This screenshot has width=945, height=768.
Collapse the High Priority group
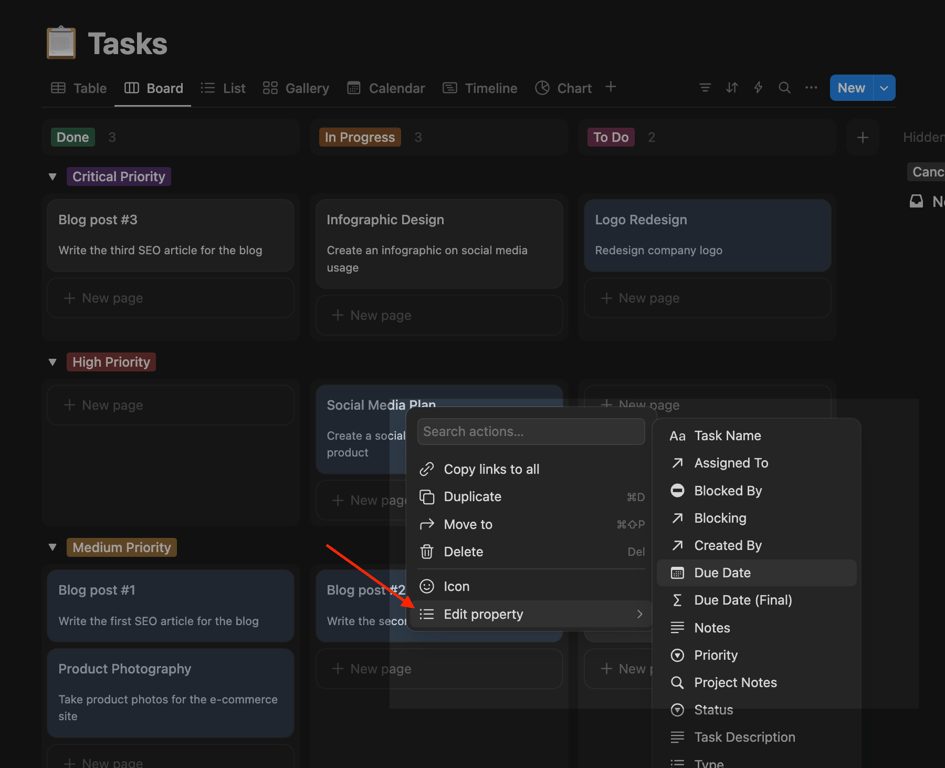[x=53, y=362]
